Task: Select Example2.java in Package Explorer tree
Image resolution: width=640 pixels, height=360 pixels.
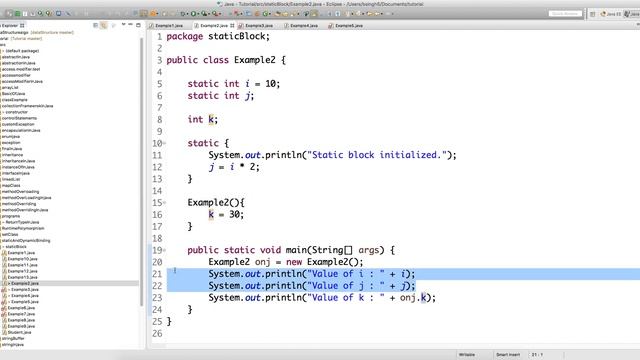Action: tap(24, 283)
